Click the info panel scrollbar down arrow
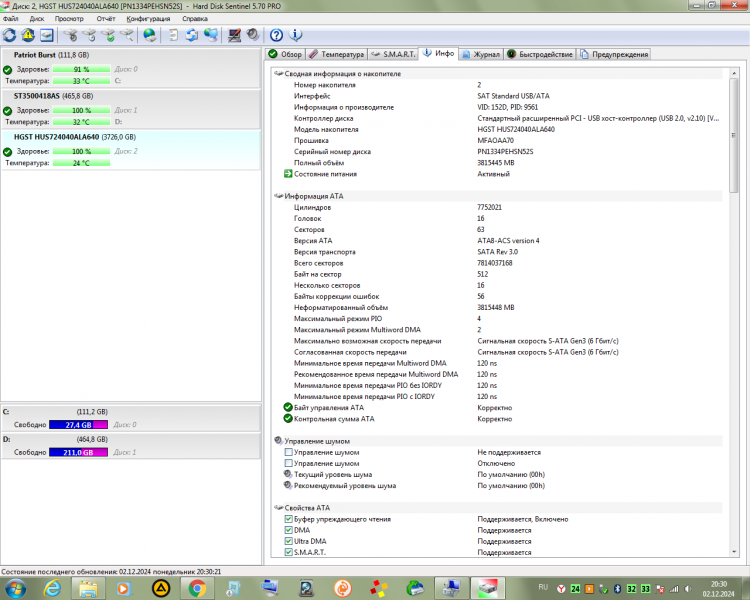 pos(734,552)
